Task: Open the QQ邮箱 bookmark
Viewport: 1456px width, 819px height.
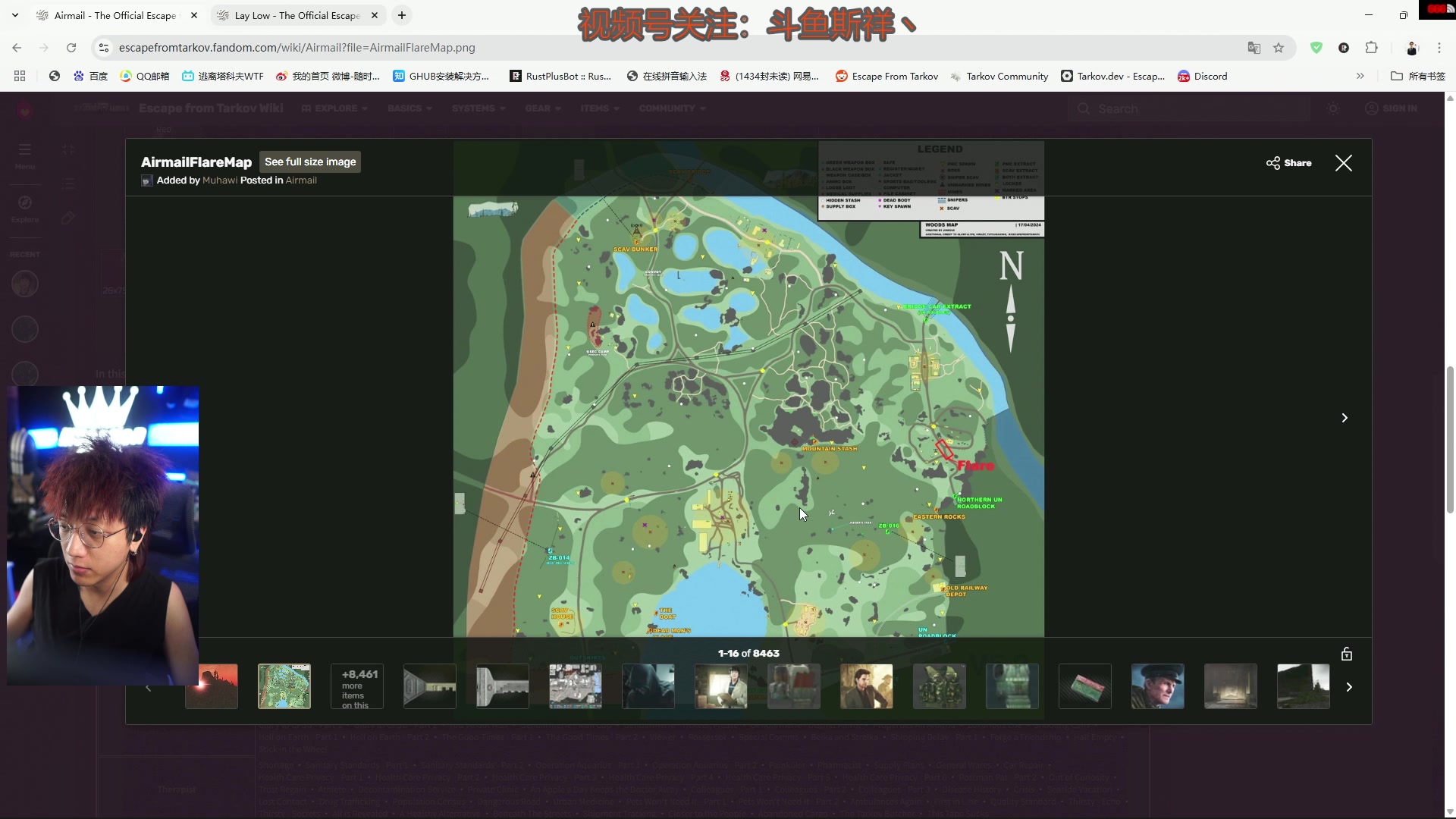Action: pos(144,76)
